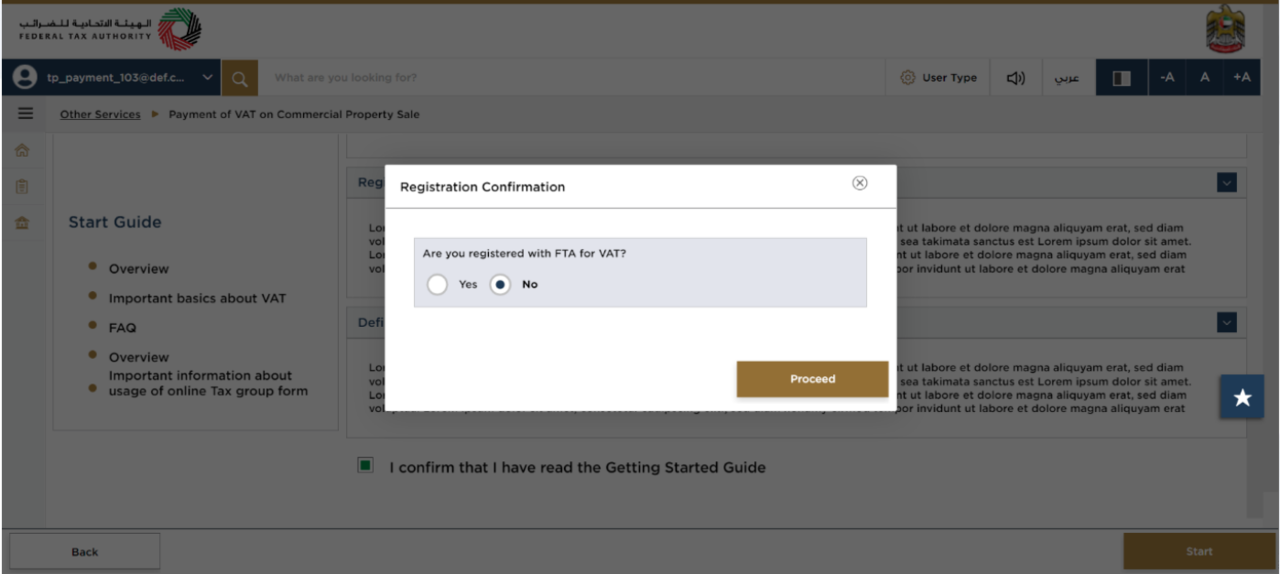1280x574 pixels.
Task: Click the Proceed button
Action: tap(812, 379)
